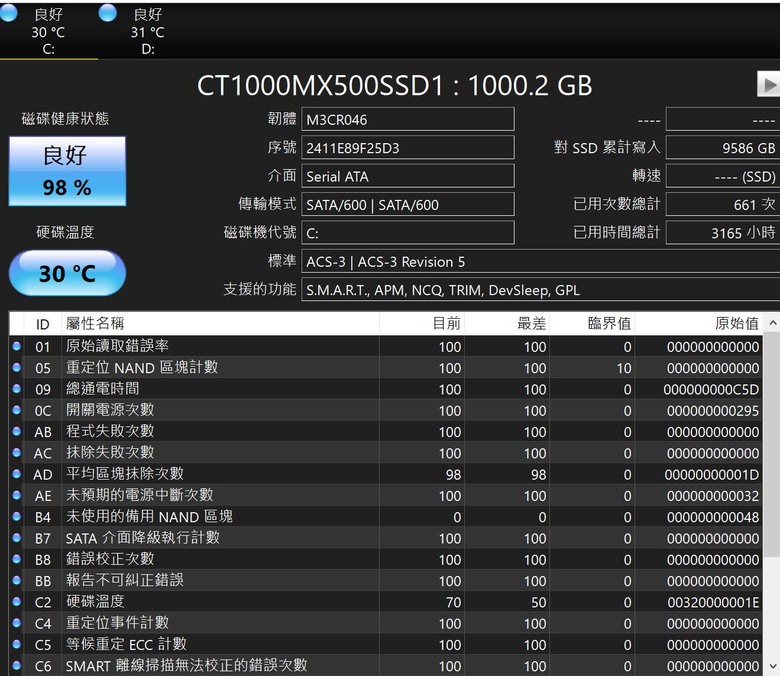780x676 pixels.
Task: Select the 總通電時間 attribute row
Action: (x=386, y=389)
